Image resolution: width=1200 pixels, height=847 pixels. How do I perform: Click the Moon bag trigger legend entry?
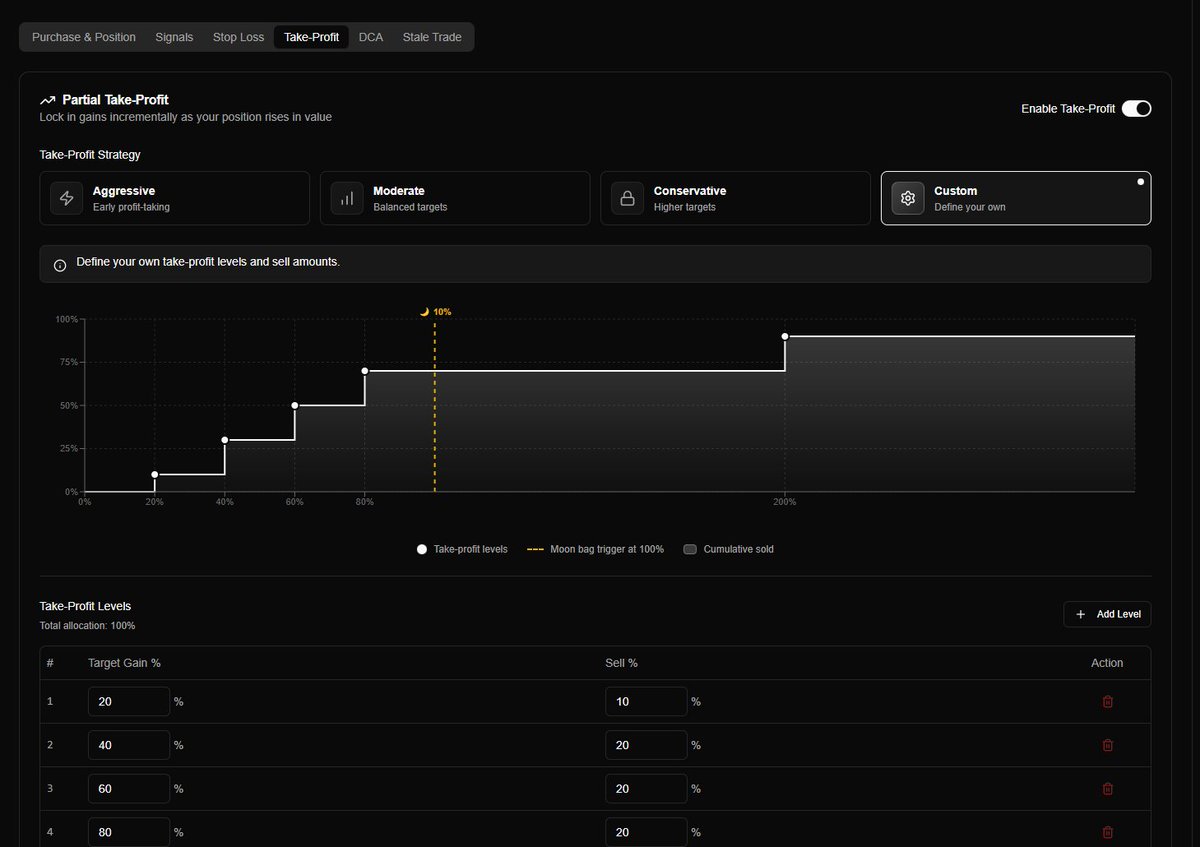click(595, 549)
